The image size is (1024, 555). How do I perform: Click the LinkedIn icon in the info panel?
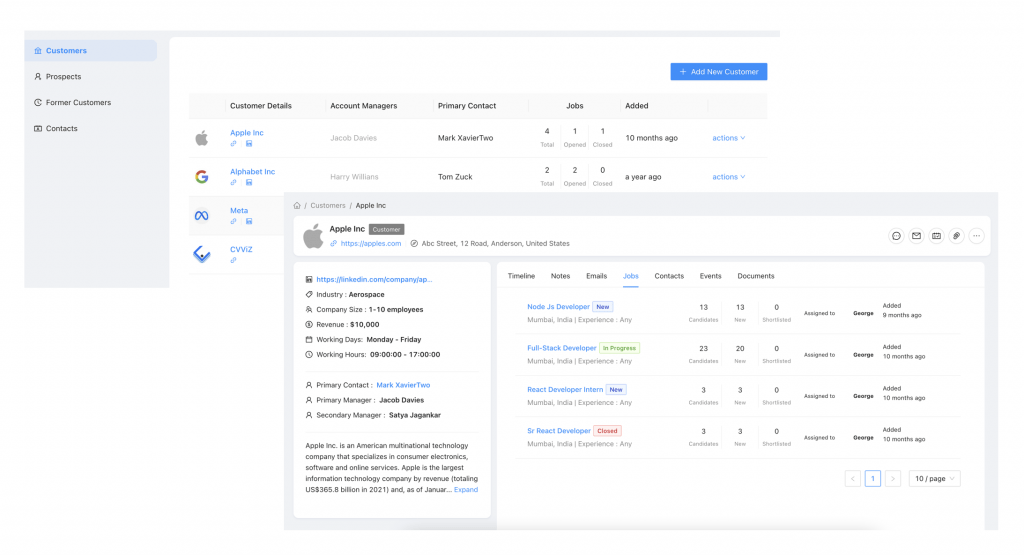(309, 279)
